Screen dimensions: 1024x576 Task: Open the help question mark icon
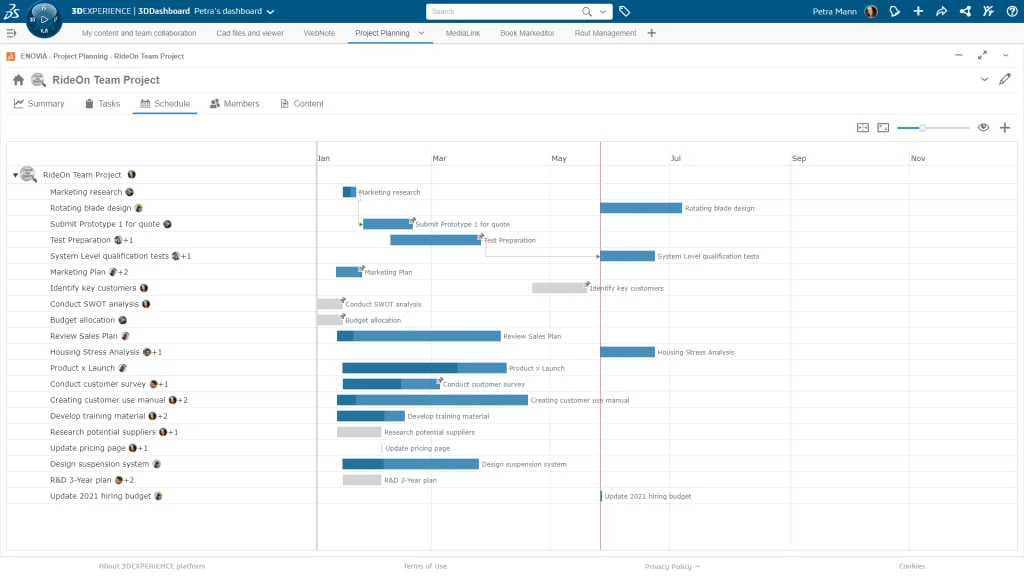click(1011, 12)
